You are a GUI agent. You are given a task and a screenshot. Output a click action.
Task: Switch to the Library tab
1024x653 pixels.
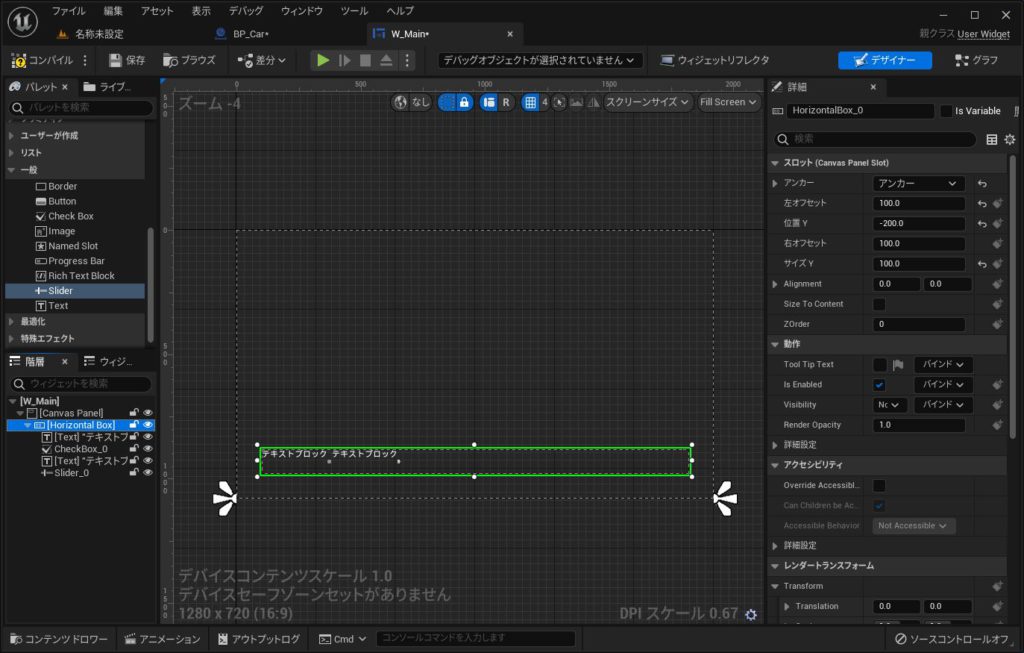108,87
